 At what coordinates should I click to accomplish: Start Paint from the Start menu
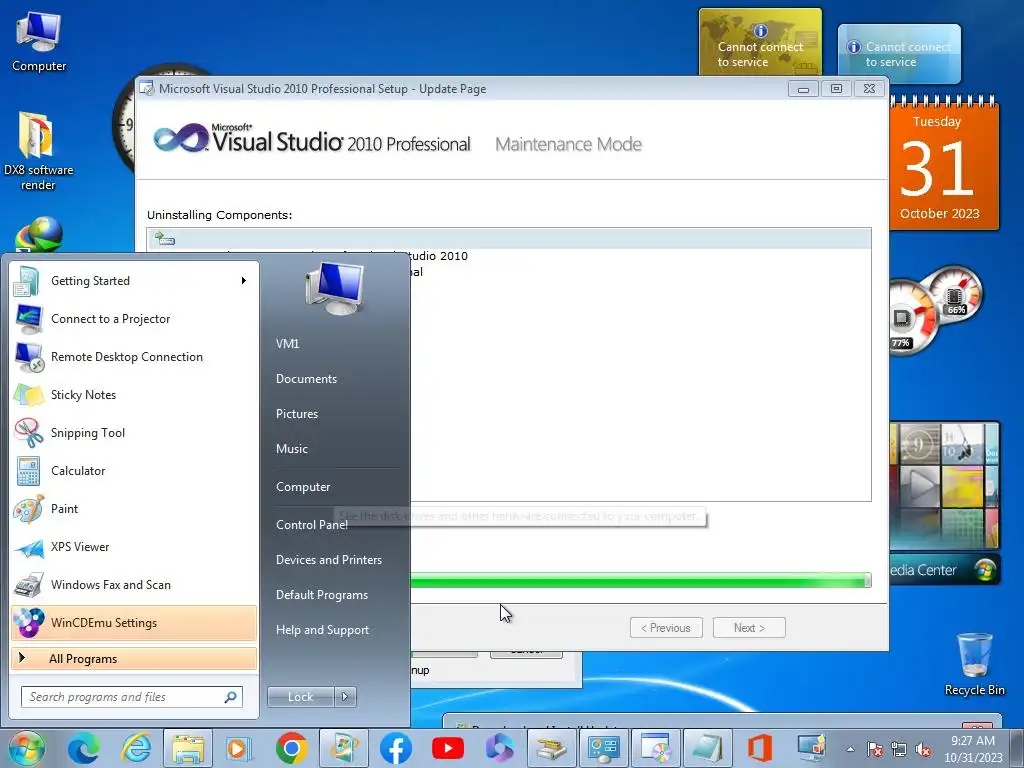point(134,509)
